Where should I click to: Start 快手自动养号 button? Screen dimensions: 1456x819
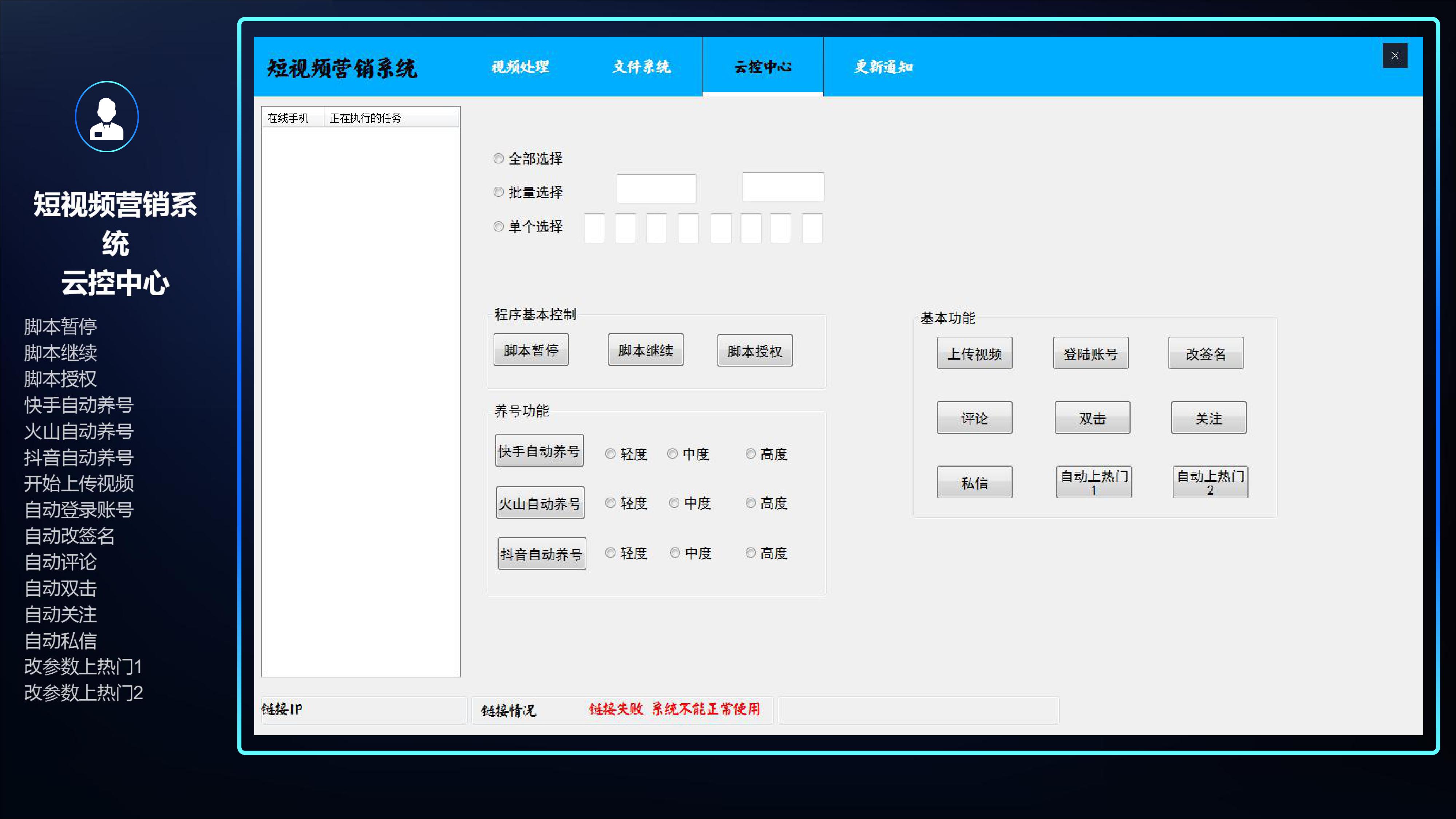click(539, 451)
